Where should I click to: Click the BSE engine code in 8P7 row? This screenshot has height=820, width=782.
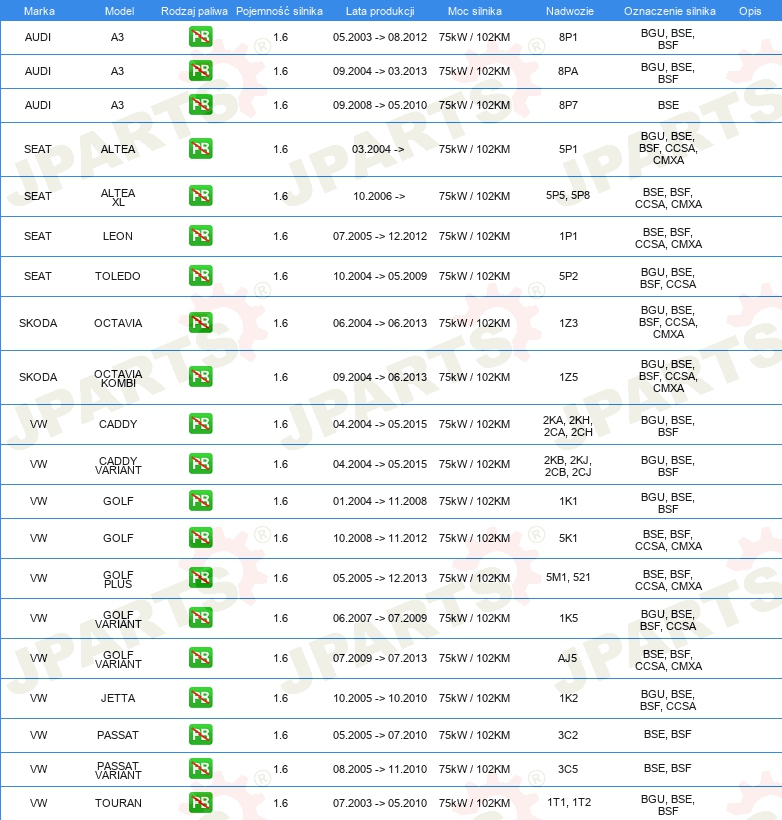coord(668,105)
